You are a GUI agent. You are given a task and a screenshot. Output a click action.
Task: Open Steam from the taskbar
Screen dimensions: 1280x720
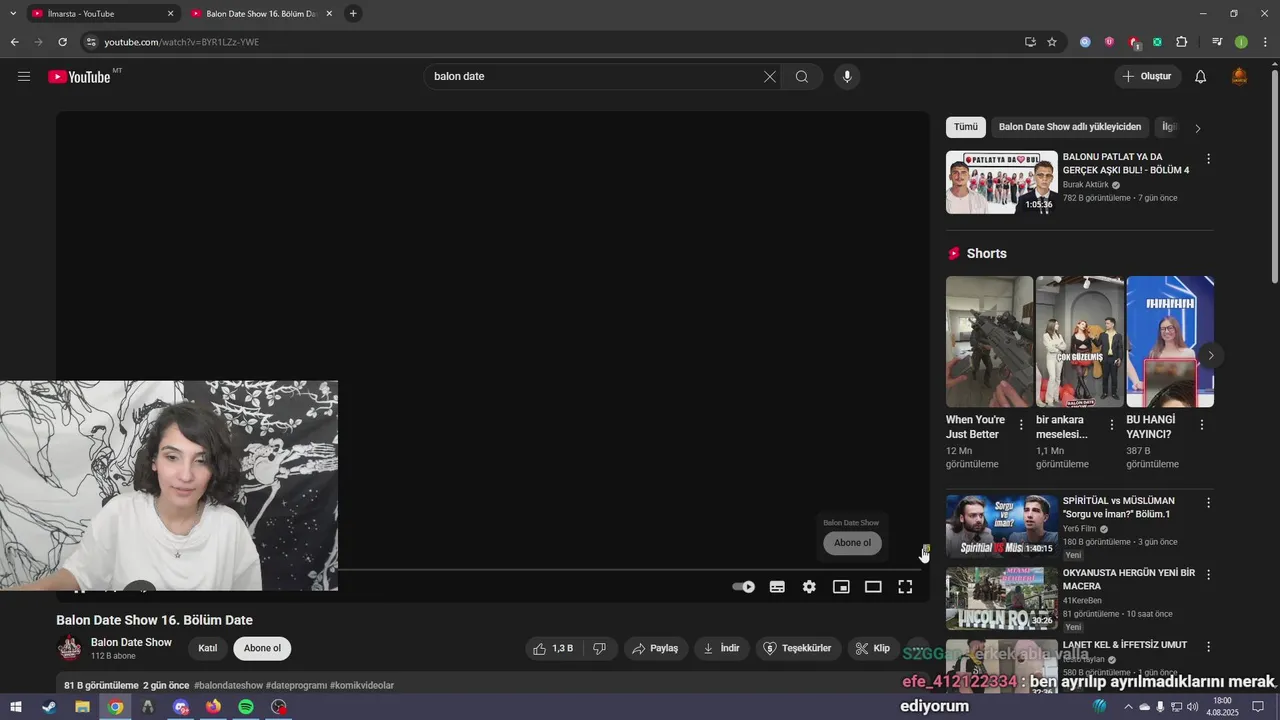(49, 707)
